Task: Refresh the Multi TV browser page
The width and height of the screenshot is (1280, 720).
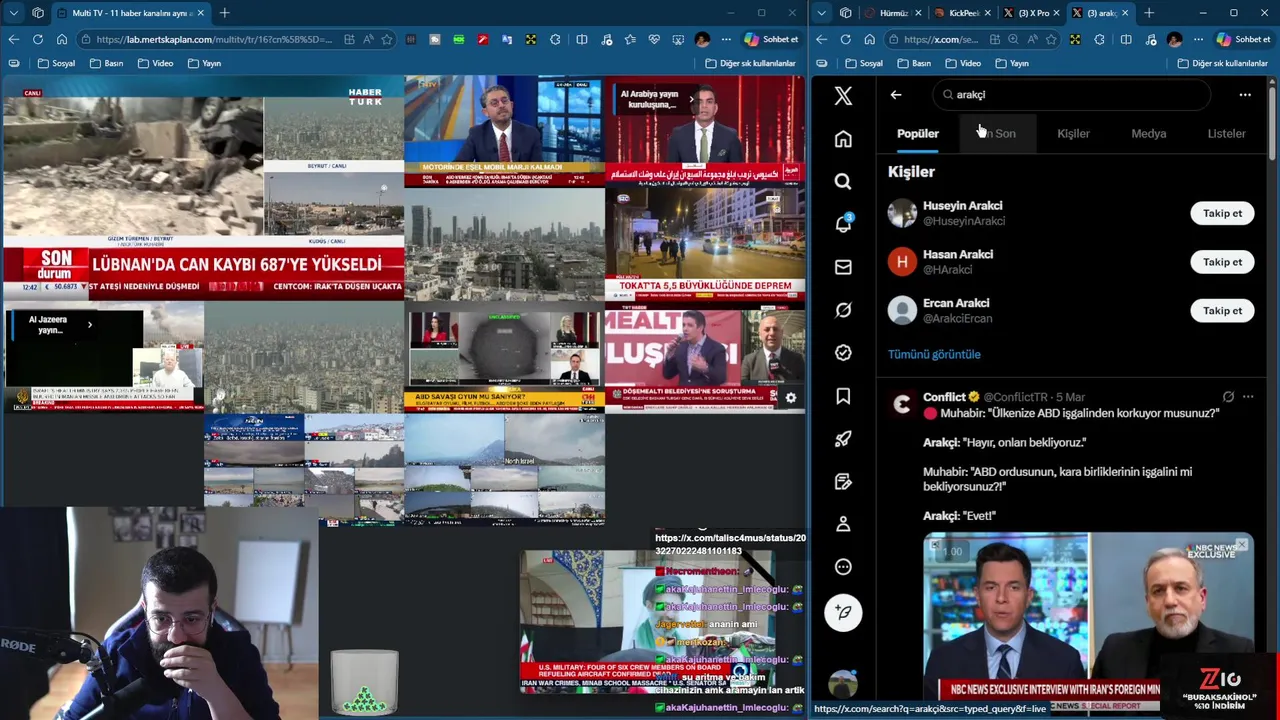Action: (37, 39)
